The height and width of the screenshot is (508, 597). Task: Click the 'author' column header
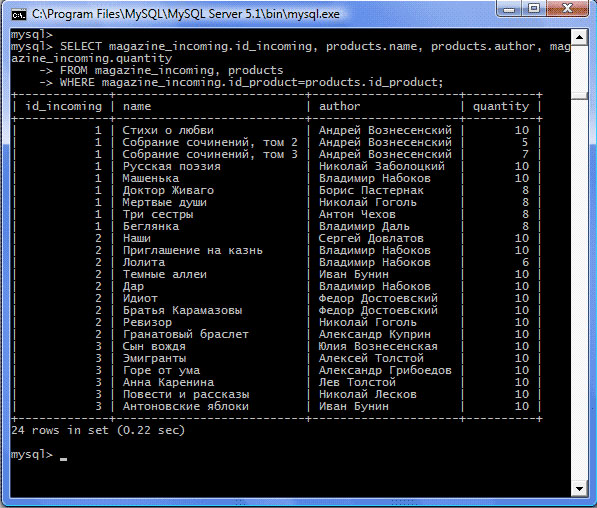tap(339, 106)
